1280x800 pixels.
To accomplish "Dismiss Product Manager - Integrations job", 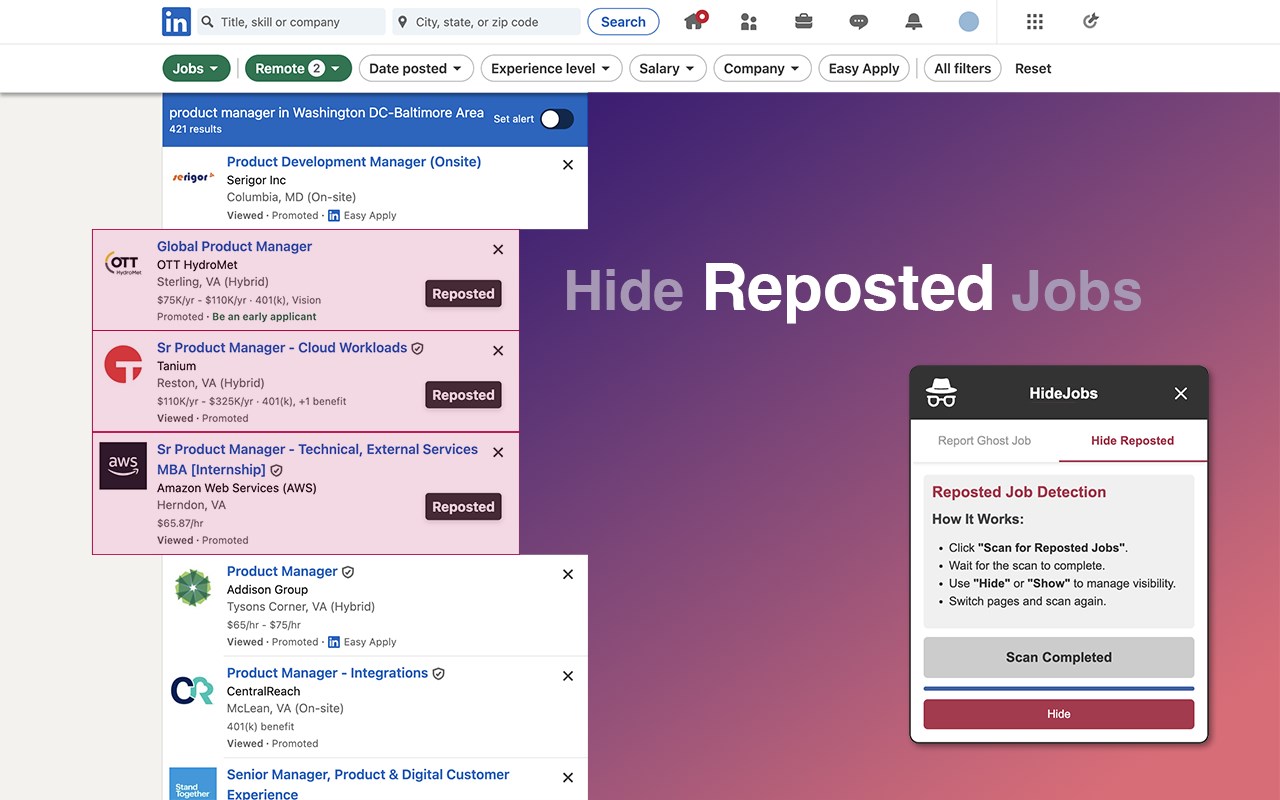I will 568,677.
